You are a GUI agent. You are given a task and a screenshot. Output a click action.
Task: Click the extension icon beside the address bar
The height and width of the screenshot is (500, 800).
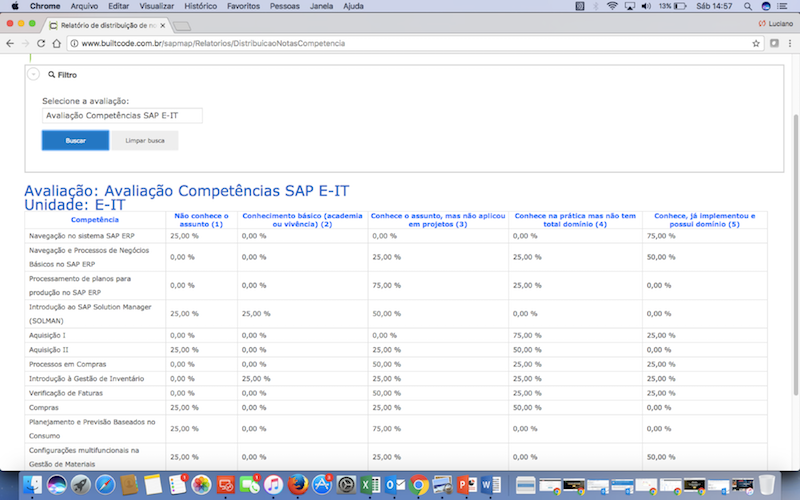point(774,43)
